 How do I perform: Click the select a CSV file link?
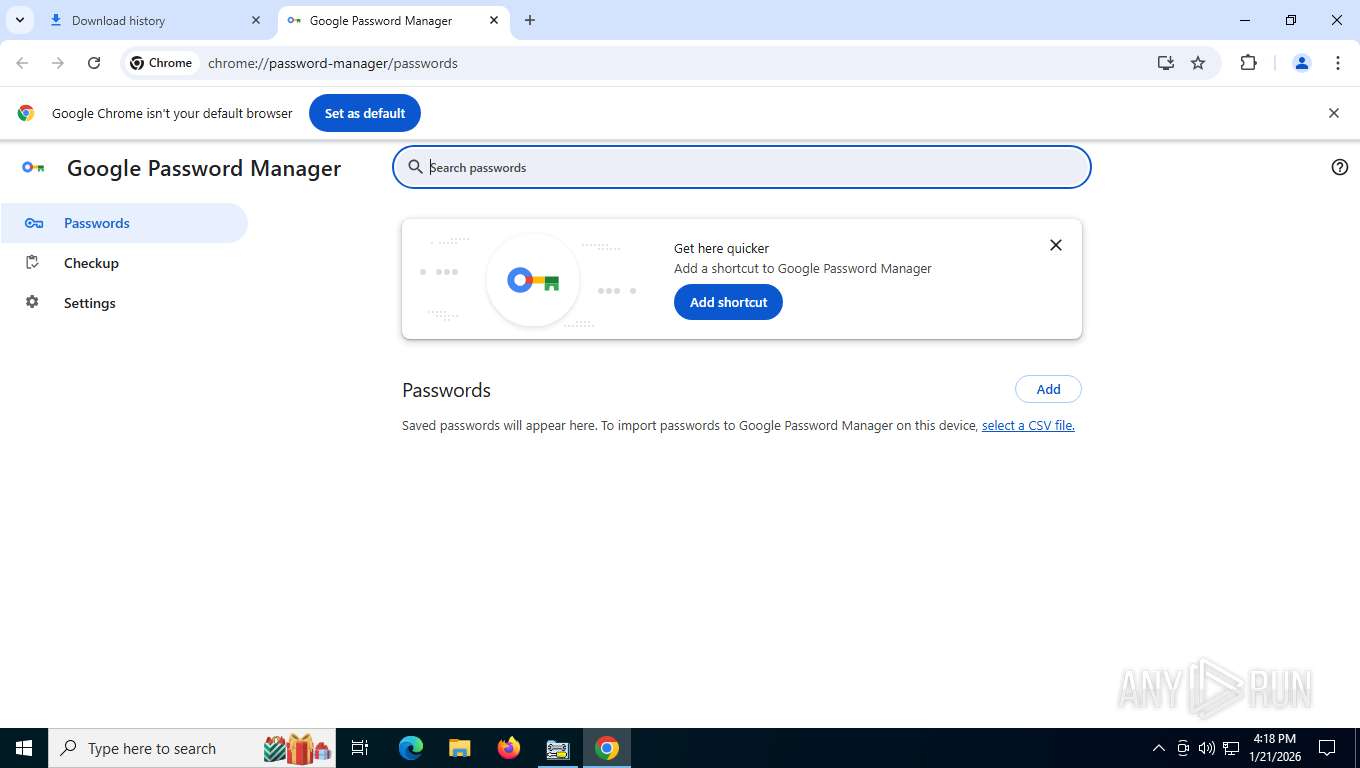pos(1028,425)
